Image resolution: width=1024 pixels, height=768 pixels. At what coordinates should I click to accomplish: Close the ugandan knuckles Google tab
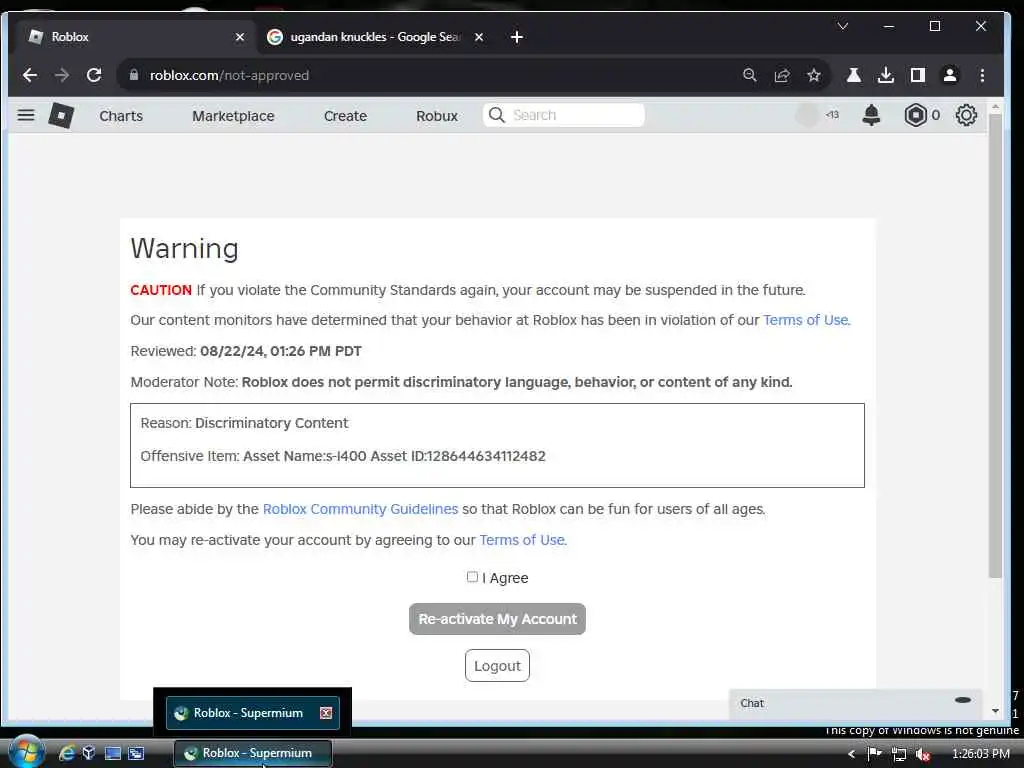pos(479,37)
